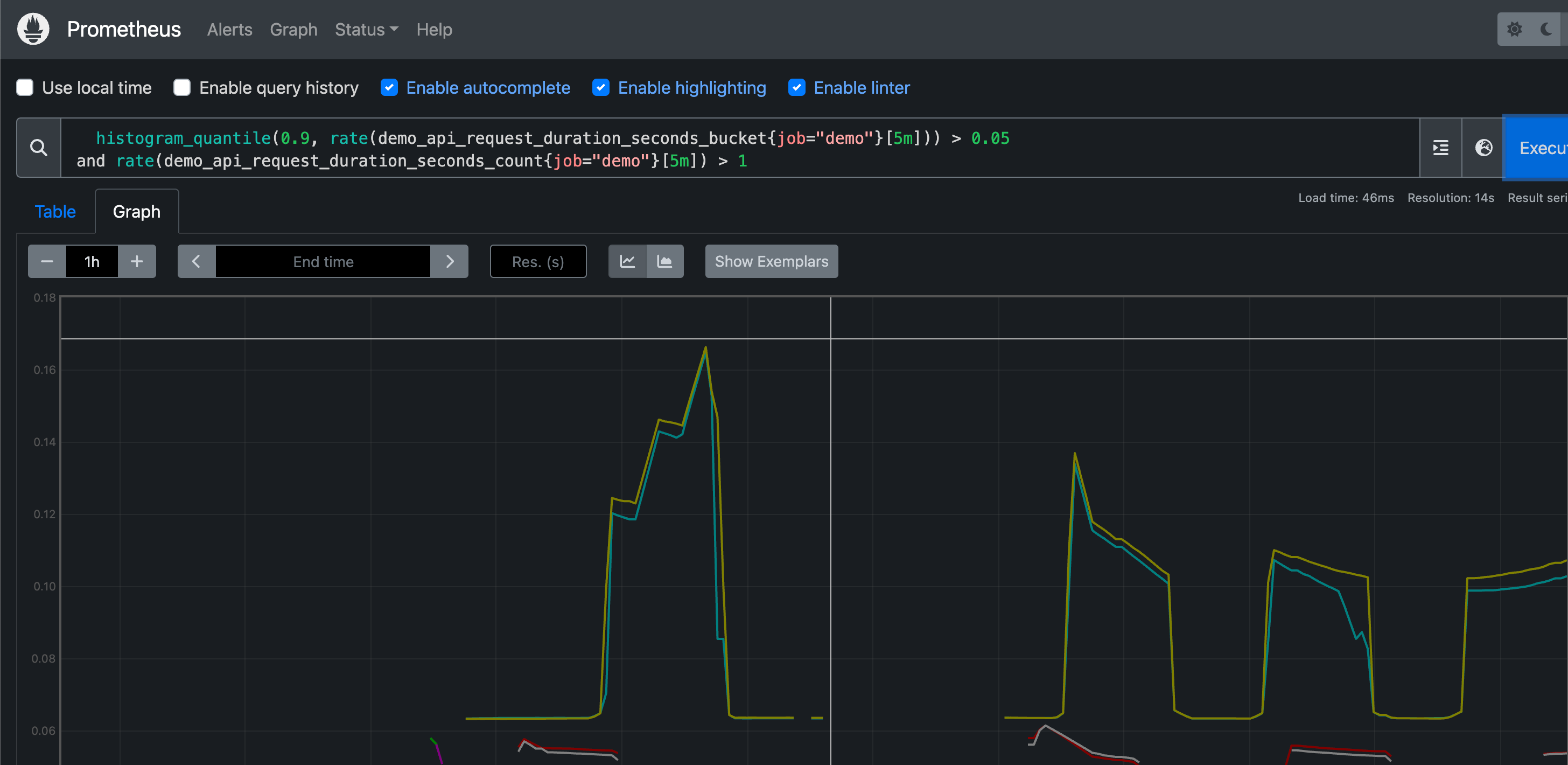Move end time forward with right chevron
The image size is (1568, 765).
450,261
